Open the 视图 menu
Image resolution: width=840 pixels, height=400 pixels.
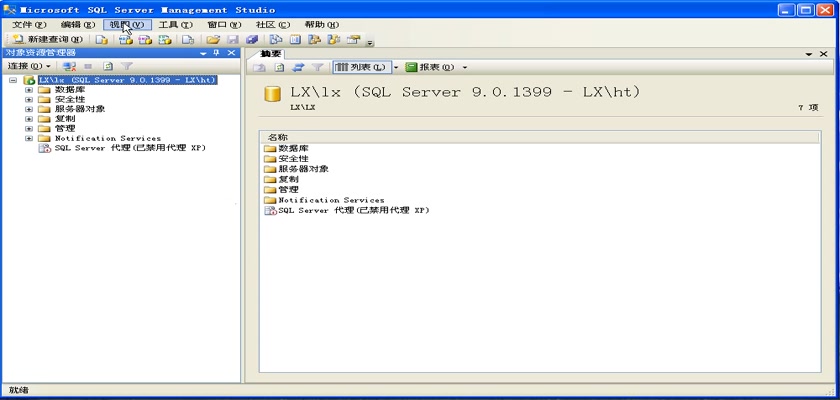[127, 25]
